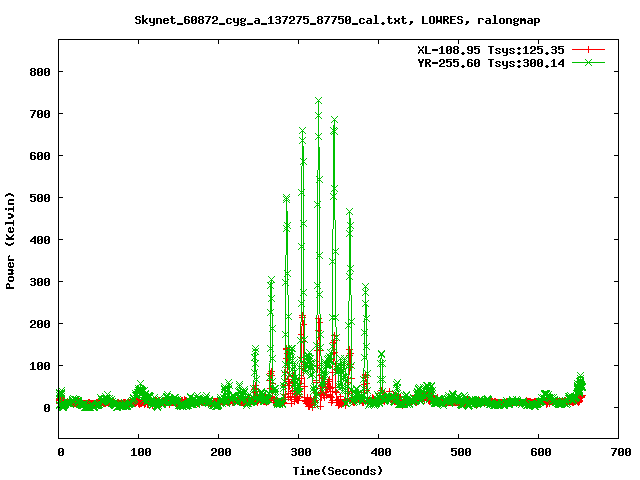Click the green YR legend line sample
Screen dimensions: 640x480
click(588, 62)
